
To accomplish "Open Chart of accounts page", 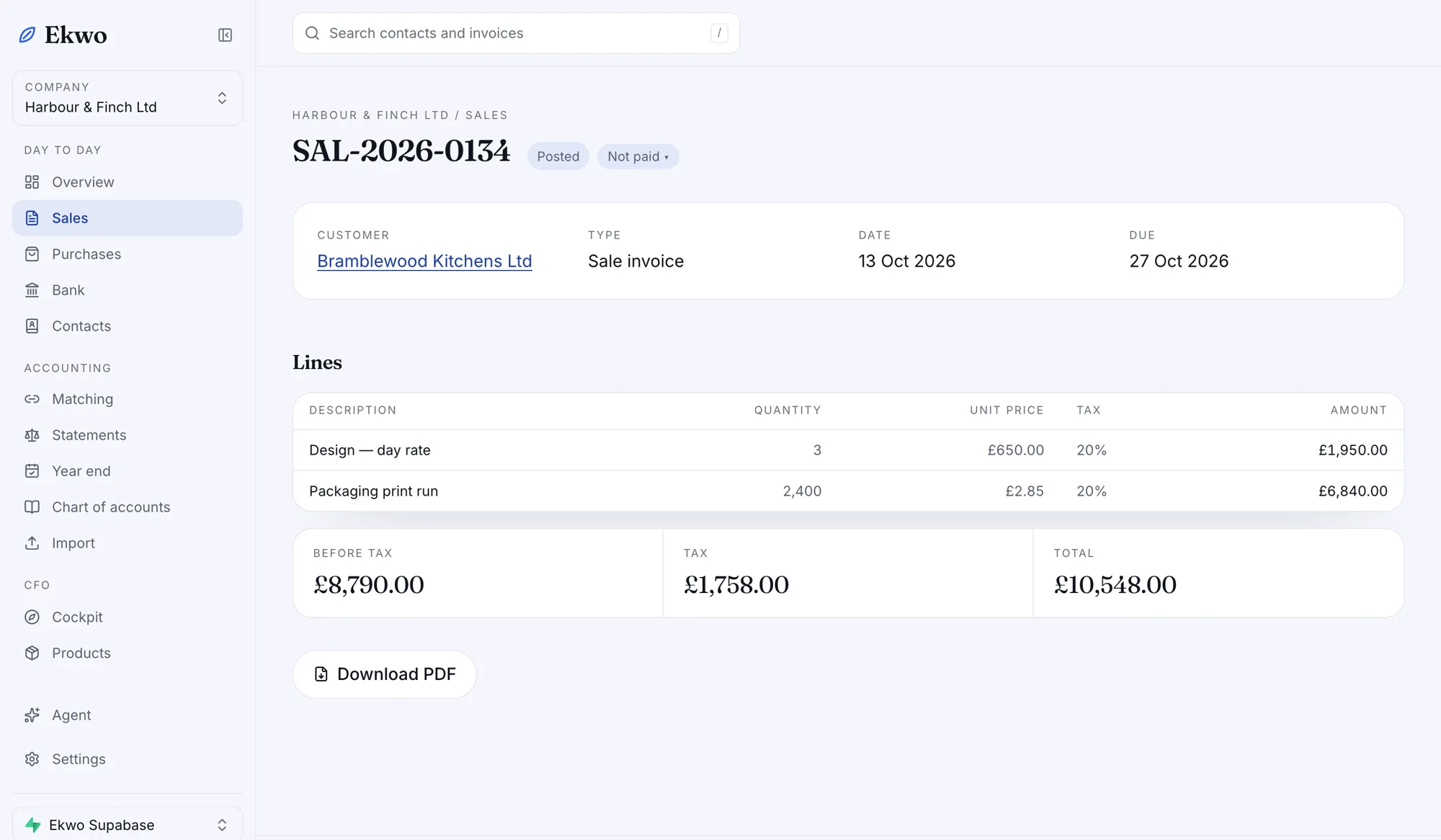I will pos(128,507).
